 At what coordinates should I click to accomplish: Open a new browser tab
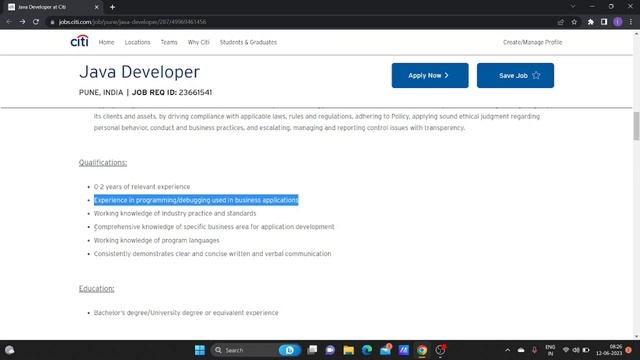(x=112, y=7)
